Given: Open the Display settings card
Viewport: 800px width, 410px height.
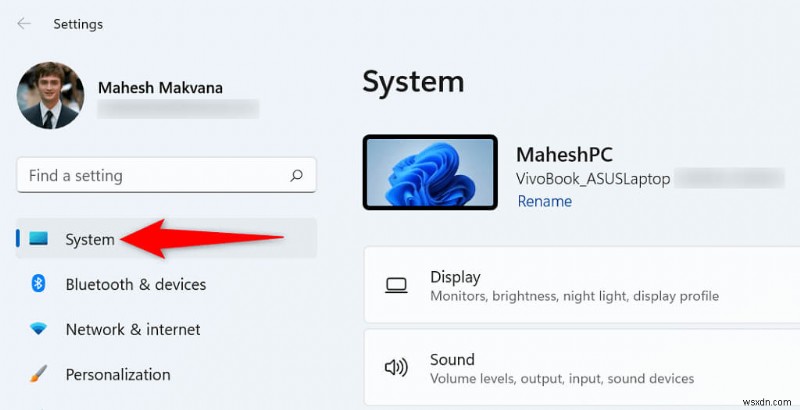Looking at the screenshot, I should [x=582, y=285].
